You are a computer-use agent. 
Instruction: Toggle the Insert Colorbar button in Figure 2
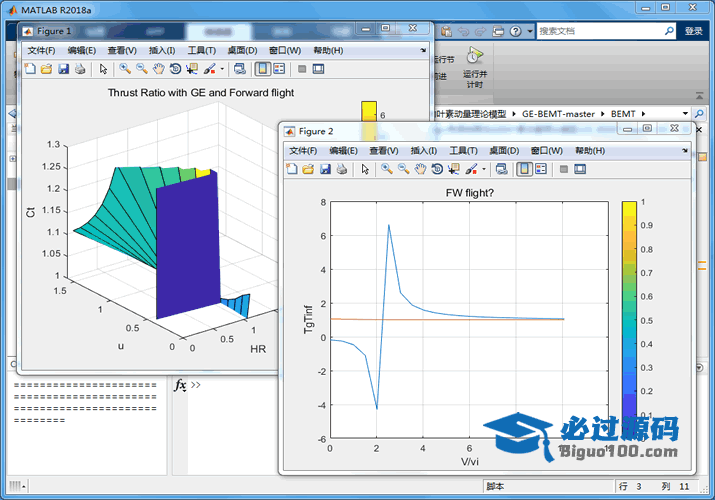tap(525, 169)
